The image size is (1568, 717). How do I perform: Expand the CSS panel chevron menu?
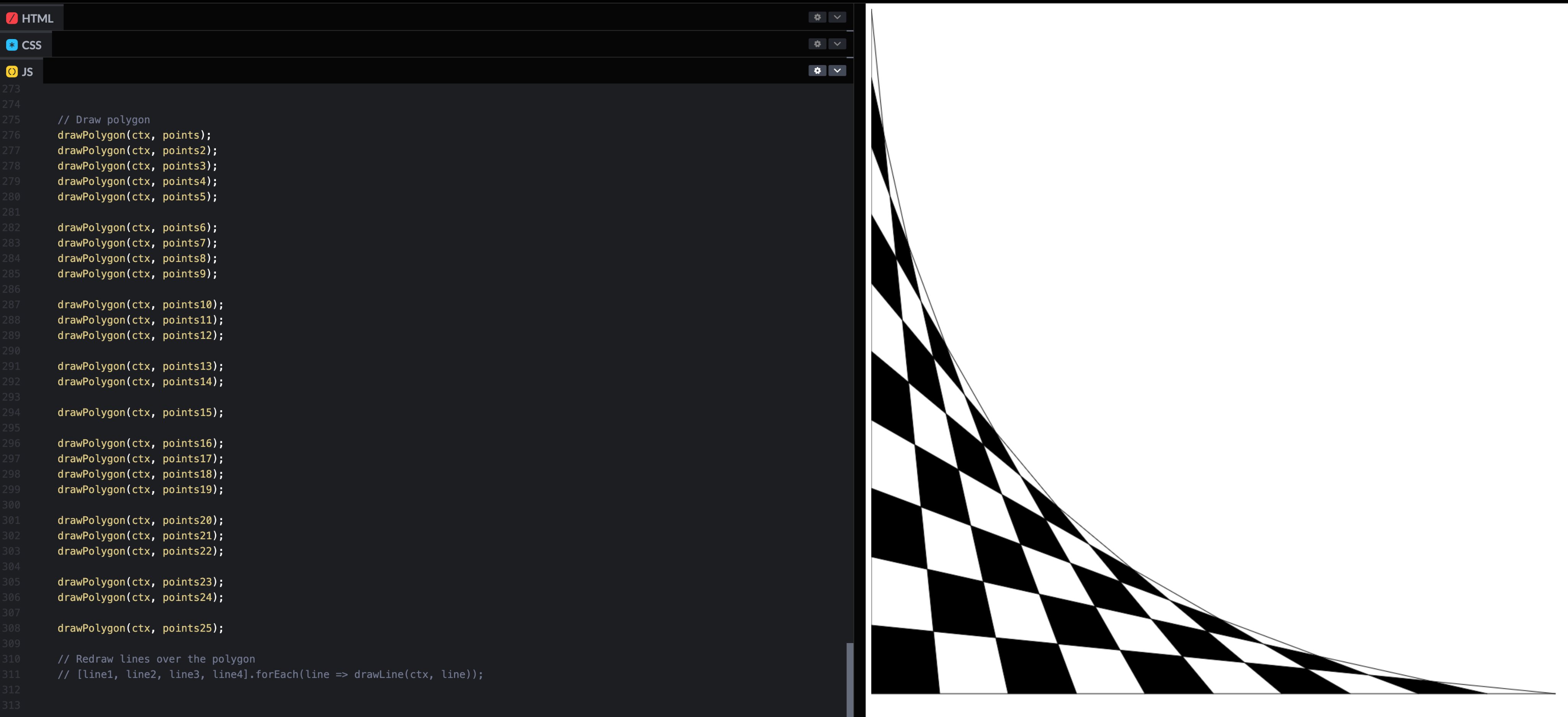click(837, 44)
